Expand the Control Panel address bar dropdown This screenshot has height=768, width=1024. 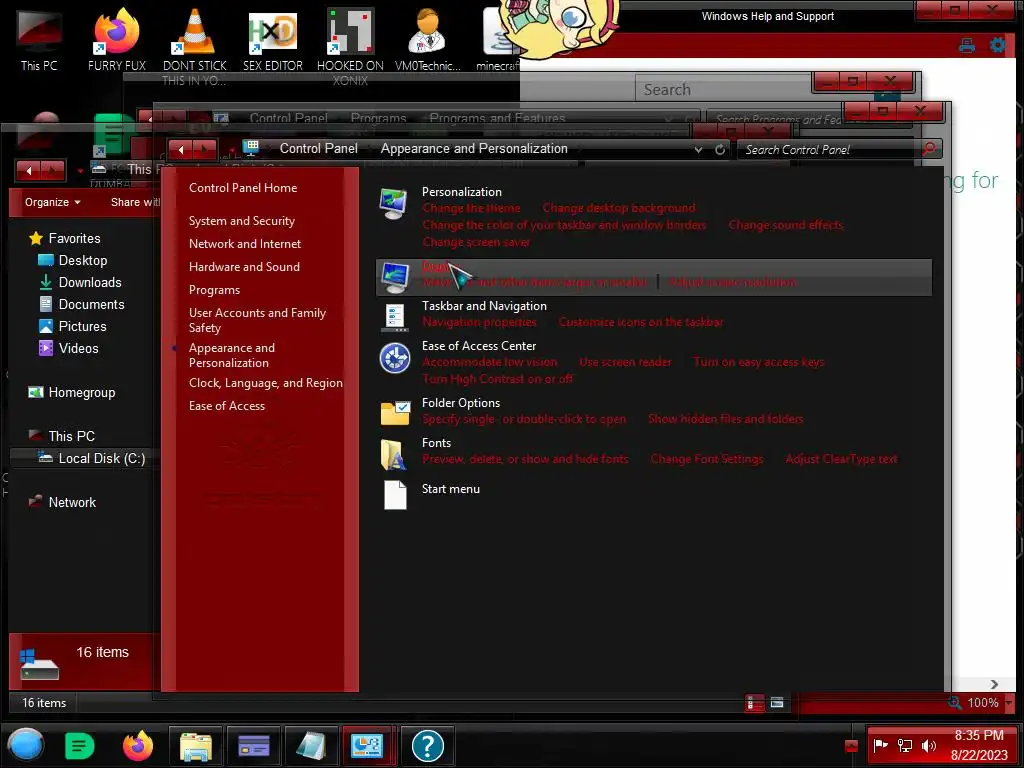point(698,150)
